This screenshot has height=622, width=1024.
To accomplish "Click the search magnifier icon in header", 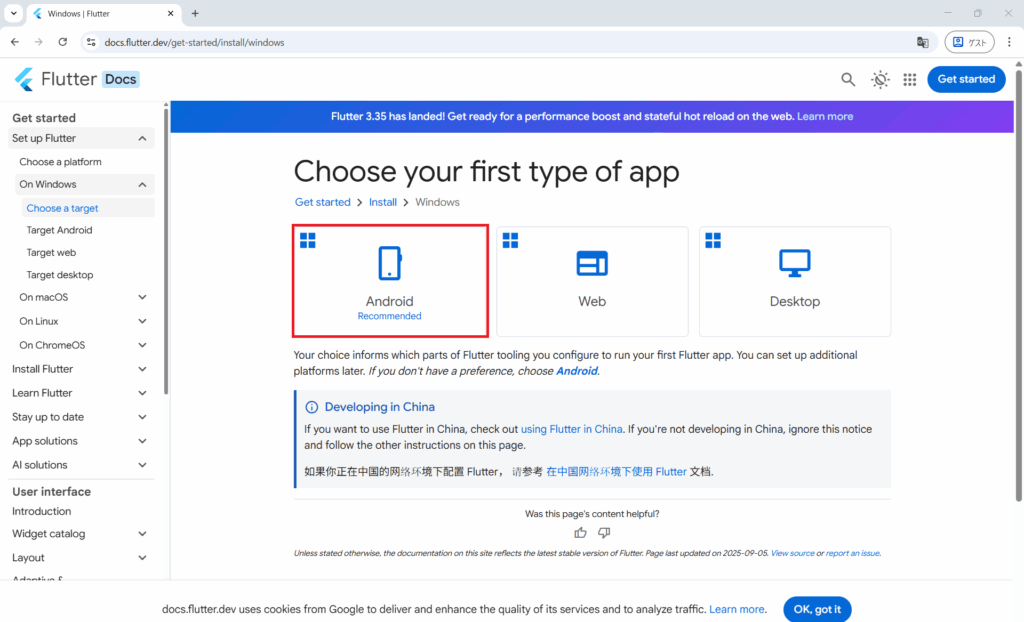I will pyautogui.click(x=848, y=80).
